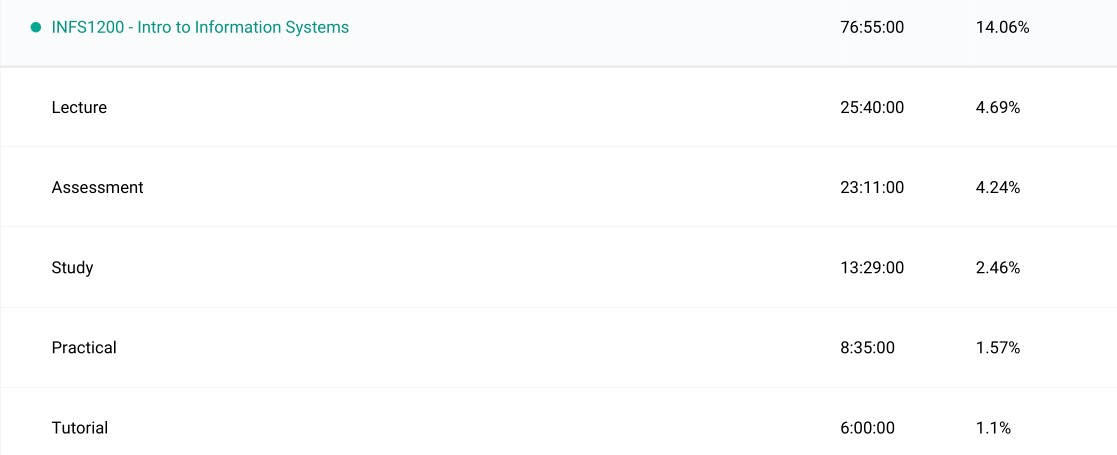The width and height of the screenshot is (1117, 455).
Task: Select the Lecture task name
Action: (x=79, y=108)
